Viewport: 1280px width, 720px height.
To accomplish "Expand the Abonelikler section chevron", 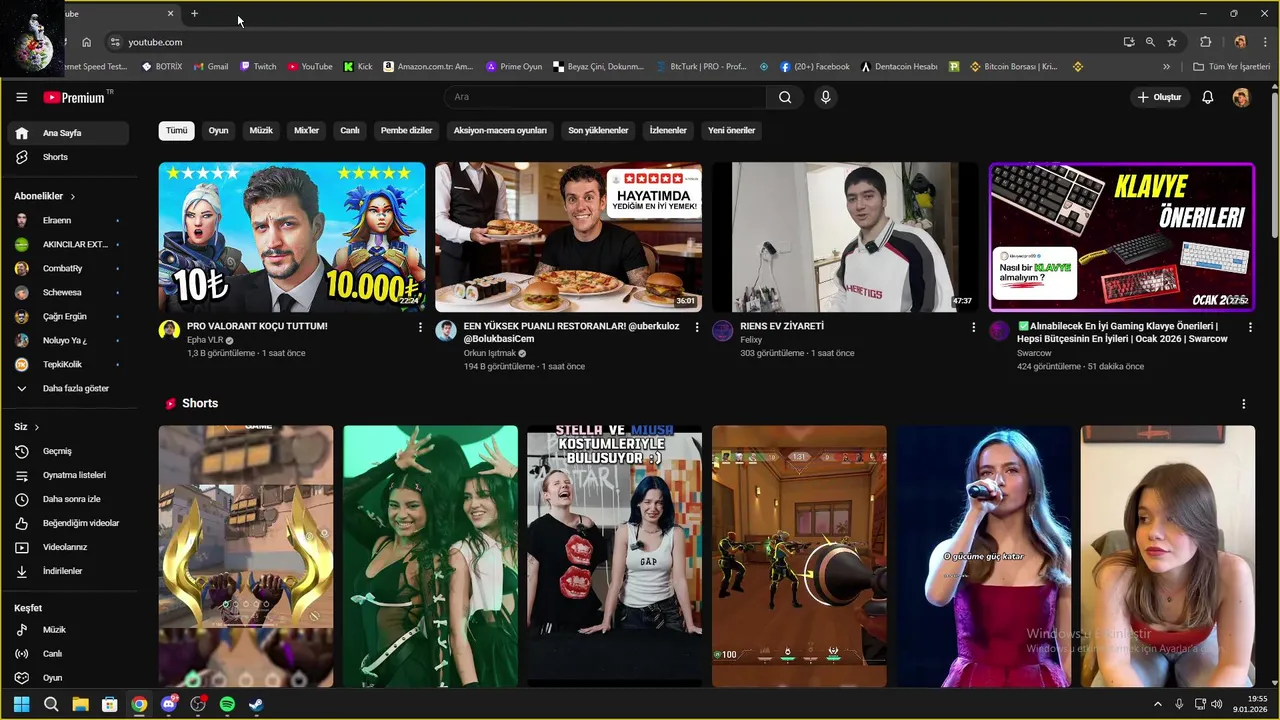I will point(73,196).
